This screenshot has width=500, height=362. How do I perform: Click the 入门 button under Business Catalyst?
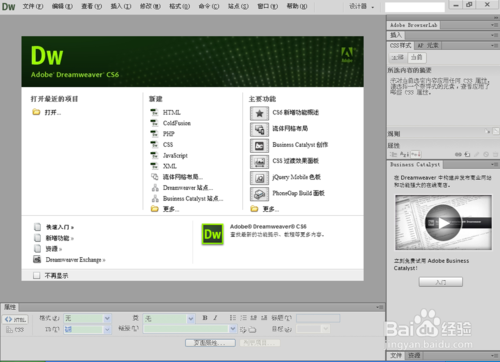pos(441,282)
